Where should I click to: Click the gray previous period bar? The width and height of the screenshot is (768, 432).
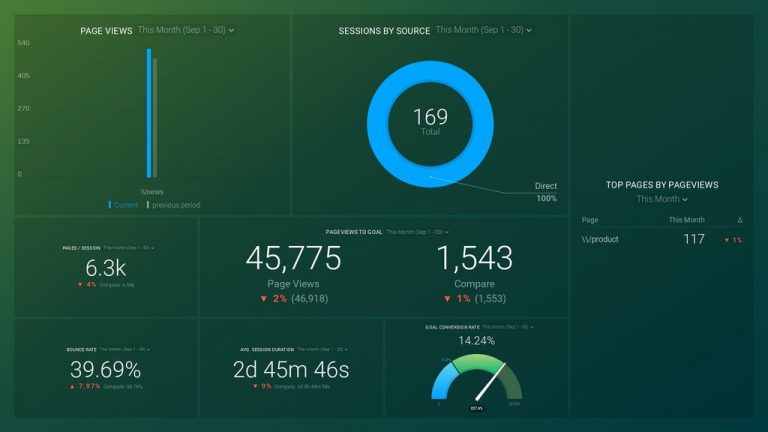pos(155,118)
